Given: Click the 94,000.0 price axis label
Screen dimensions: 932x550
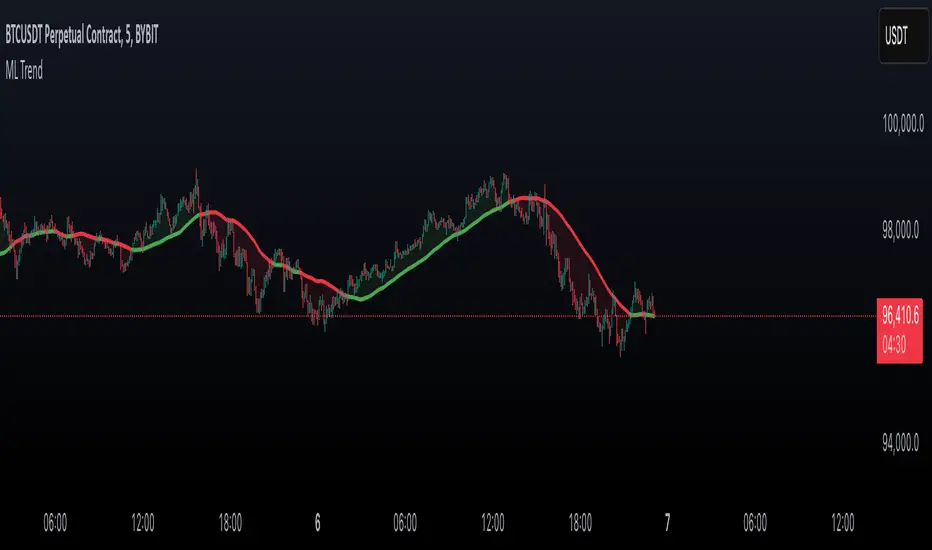Looking at the screenshot, I should [900, 443].
